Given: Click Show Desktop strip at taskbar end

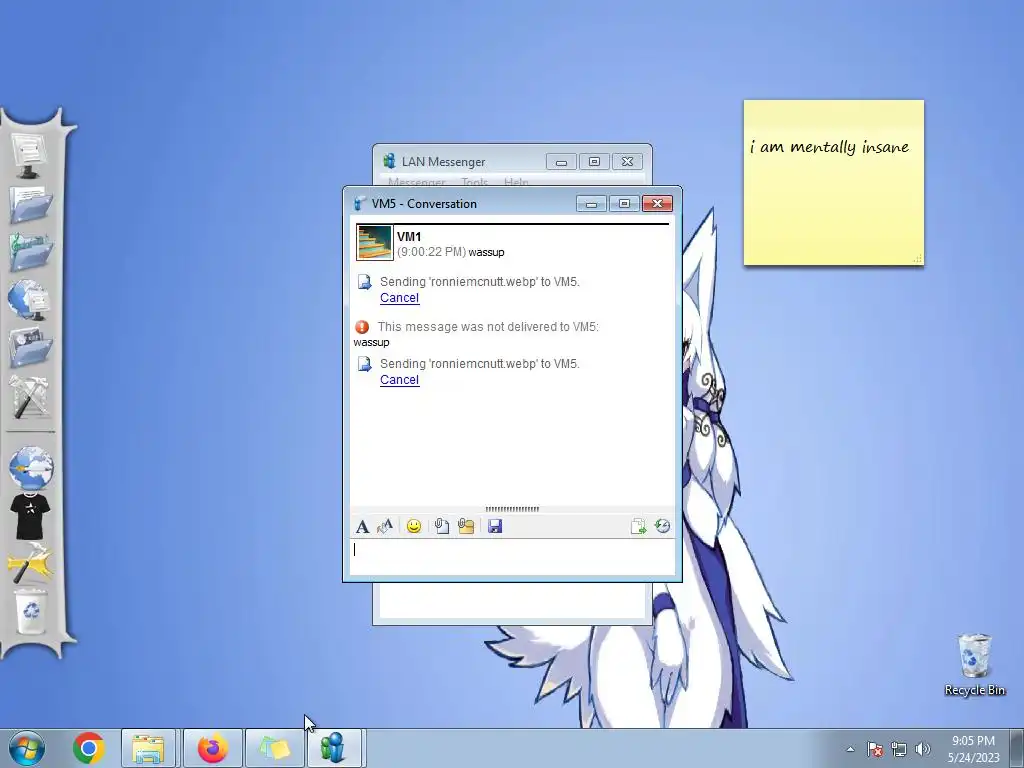Looking at the screenshot, I should pos(1017,748).
